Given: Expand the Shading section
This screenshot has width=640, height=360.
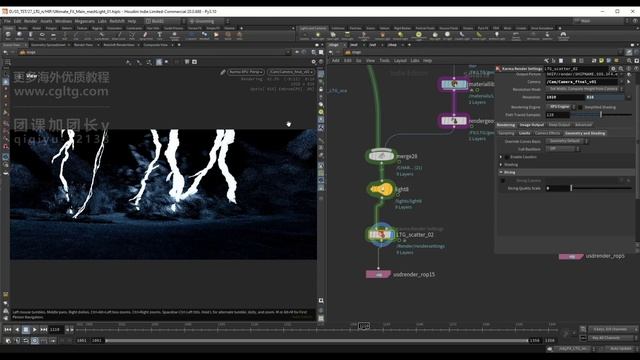Looking at the screenshot, I should 500,164.
